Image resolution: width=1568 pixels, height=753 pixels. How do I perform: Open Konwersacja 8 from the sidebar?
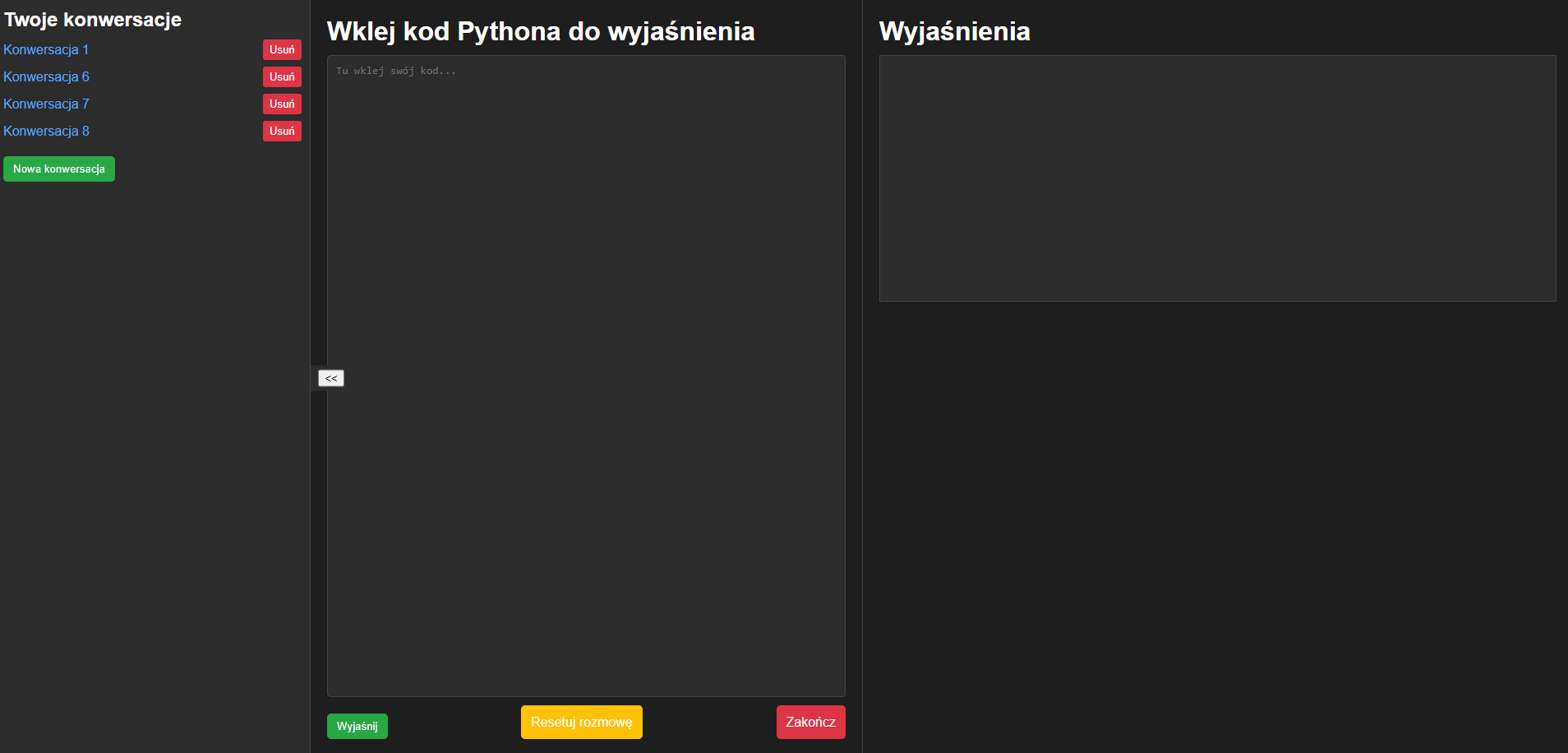pyautogui.click(x=46, y=131)
